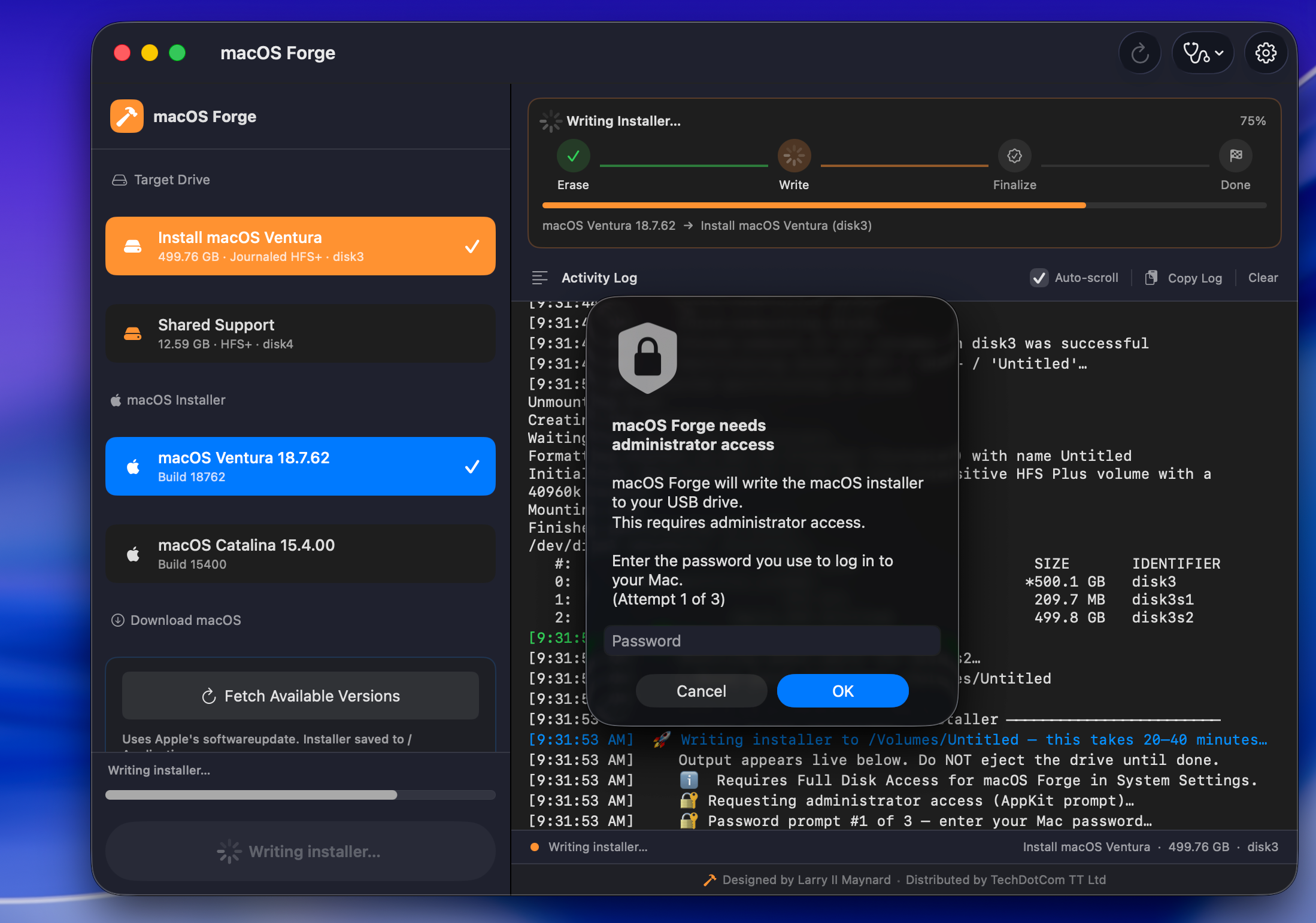This screenshot has width=1316, height=923.
Task: Toggle the Auto-scroll checkbox
Action: 1039,278
